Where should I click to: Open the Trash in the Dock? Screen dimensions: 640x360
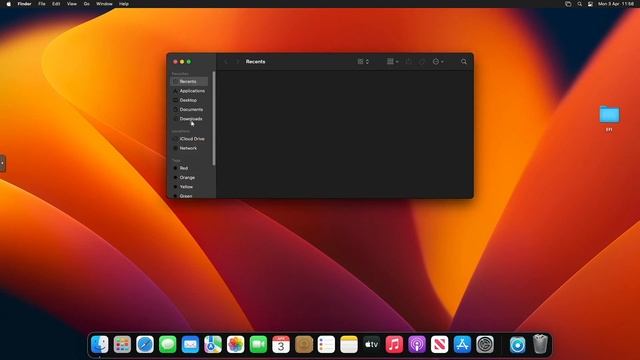click(540, 344)
